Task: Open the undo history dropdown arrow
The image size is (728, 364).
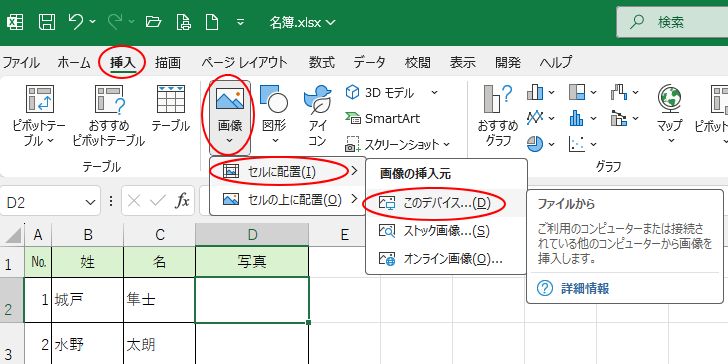Action: pos(92,22)
